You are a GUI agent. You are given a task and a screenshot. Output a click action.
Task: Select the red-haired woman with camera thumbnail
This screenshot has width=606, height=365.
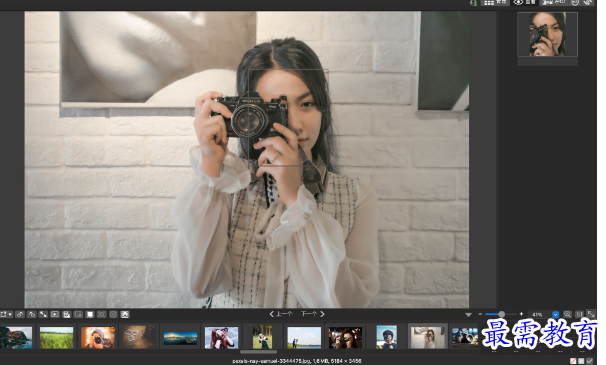click(x=221, y=337)
